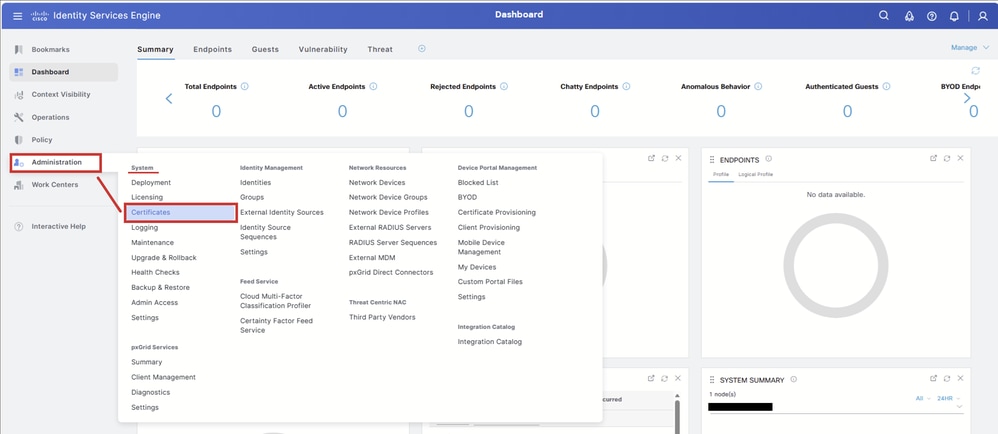The width and height of the screenshot is (998, 434).
Task: Refresh the ENDPOINTS dashlet
Action: point(946,158)
